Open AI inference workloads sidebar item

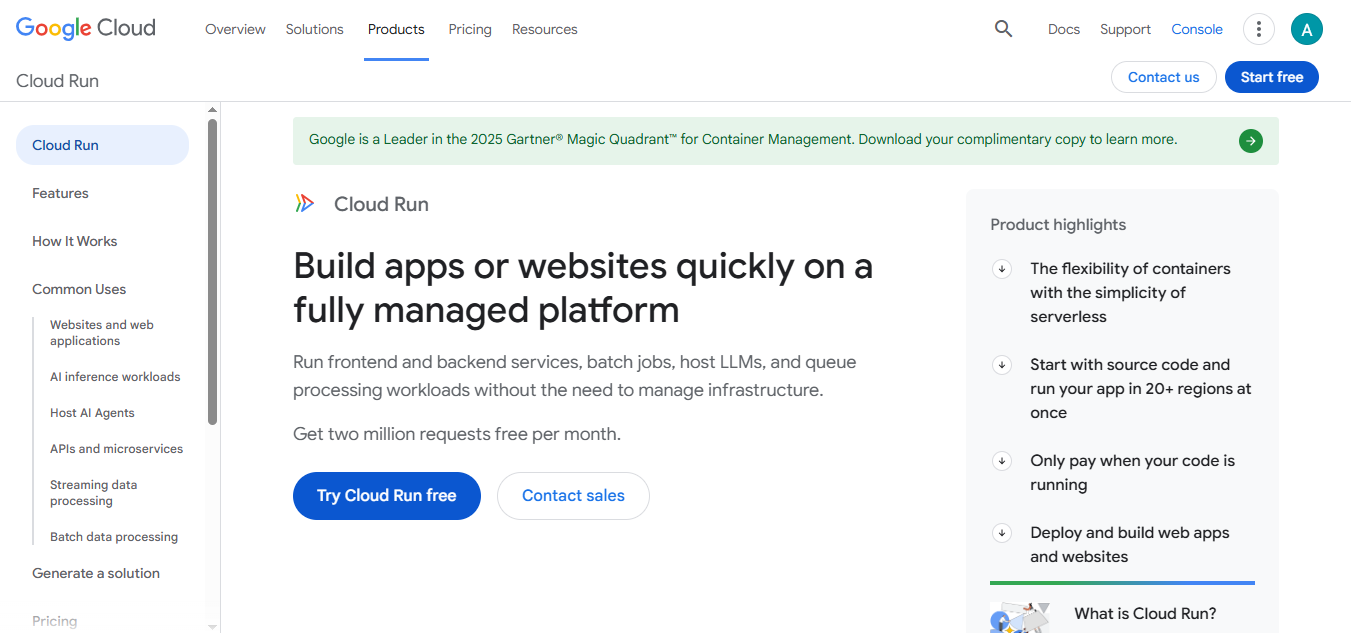tap(115, 377)
